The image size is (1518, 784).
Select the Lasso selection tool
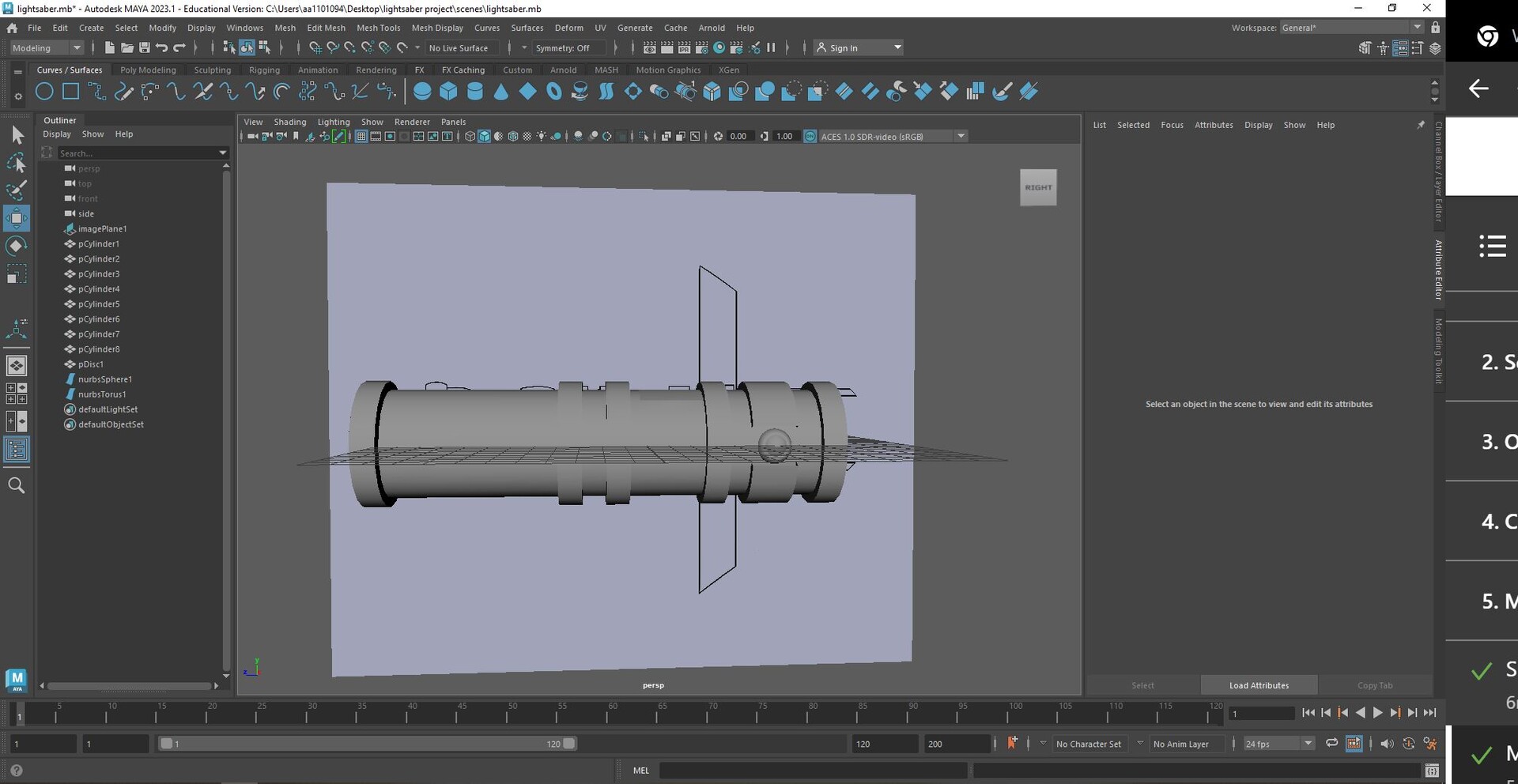17,163
